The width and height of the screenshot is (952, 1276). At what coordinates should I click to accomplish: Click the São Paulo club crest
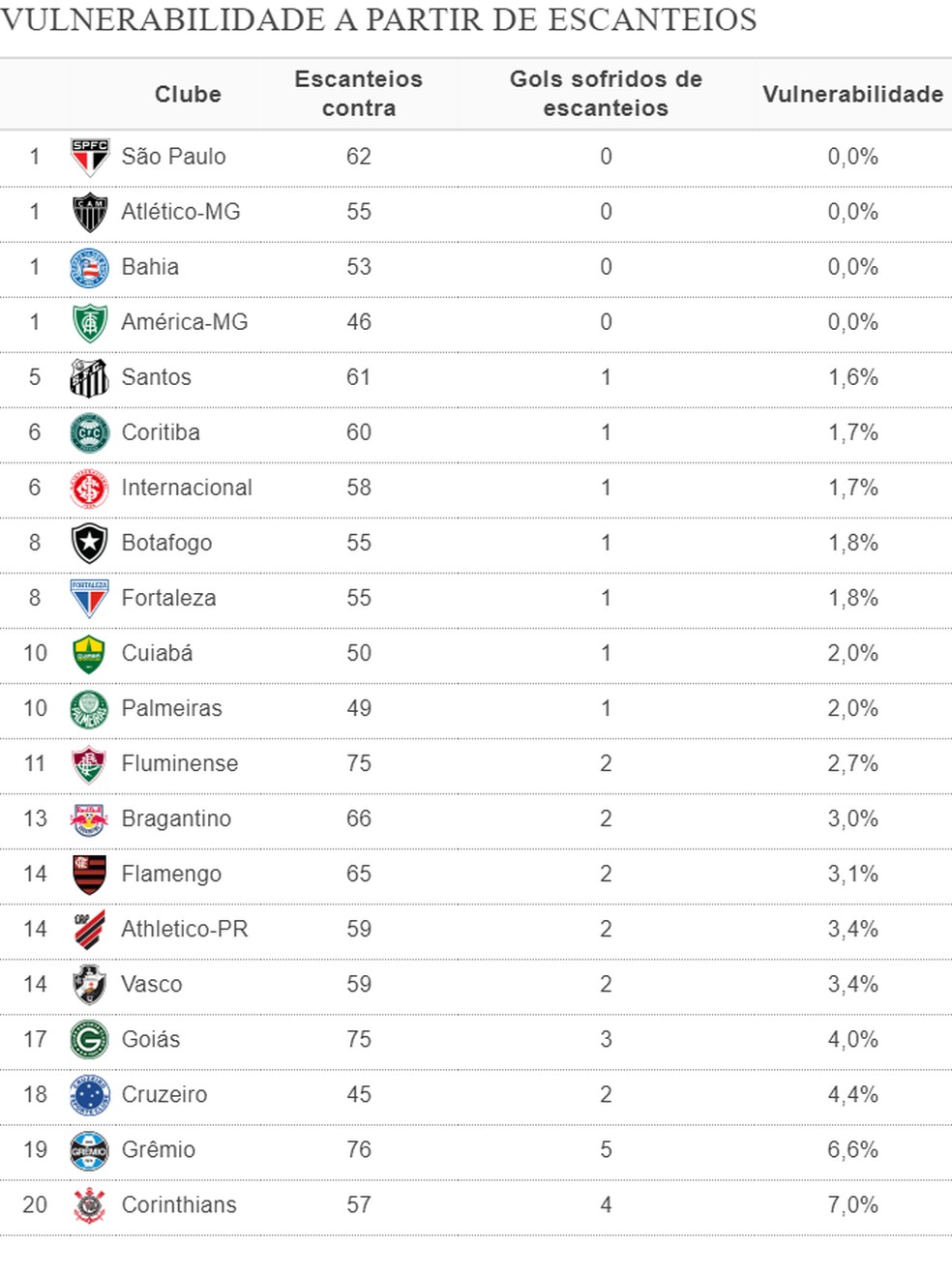coord(90,157)
